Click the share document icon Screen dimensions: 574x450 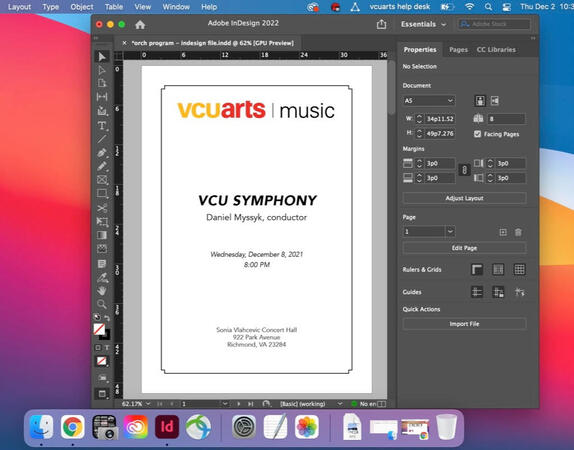pyautogui.click(x=381, y=24)
